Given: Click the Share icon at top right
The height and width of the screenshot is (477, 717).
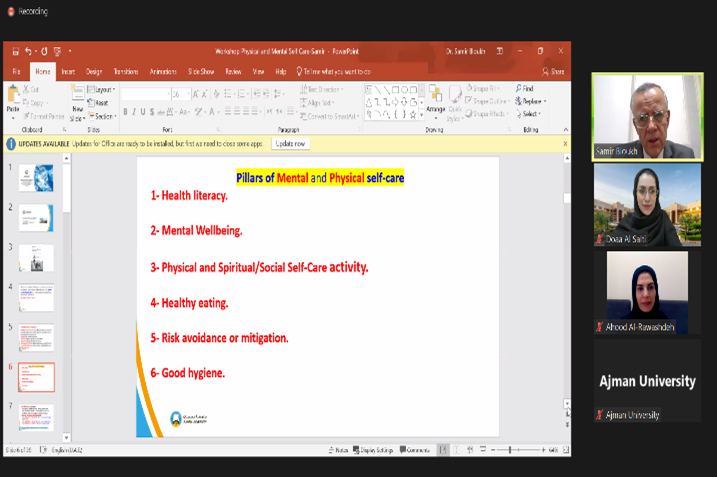Looking at the screenshot, I should pyautogui.click(x=553, y=72).
